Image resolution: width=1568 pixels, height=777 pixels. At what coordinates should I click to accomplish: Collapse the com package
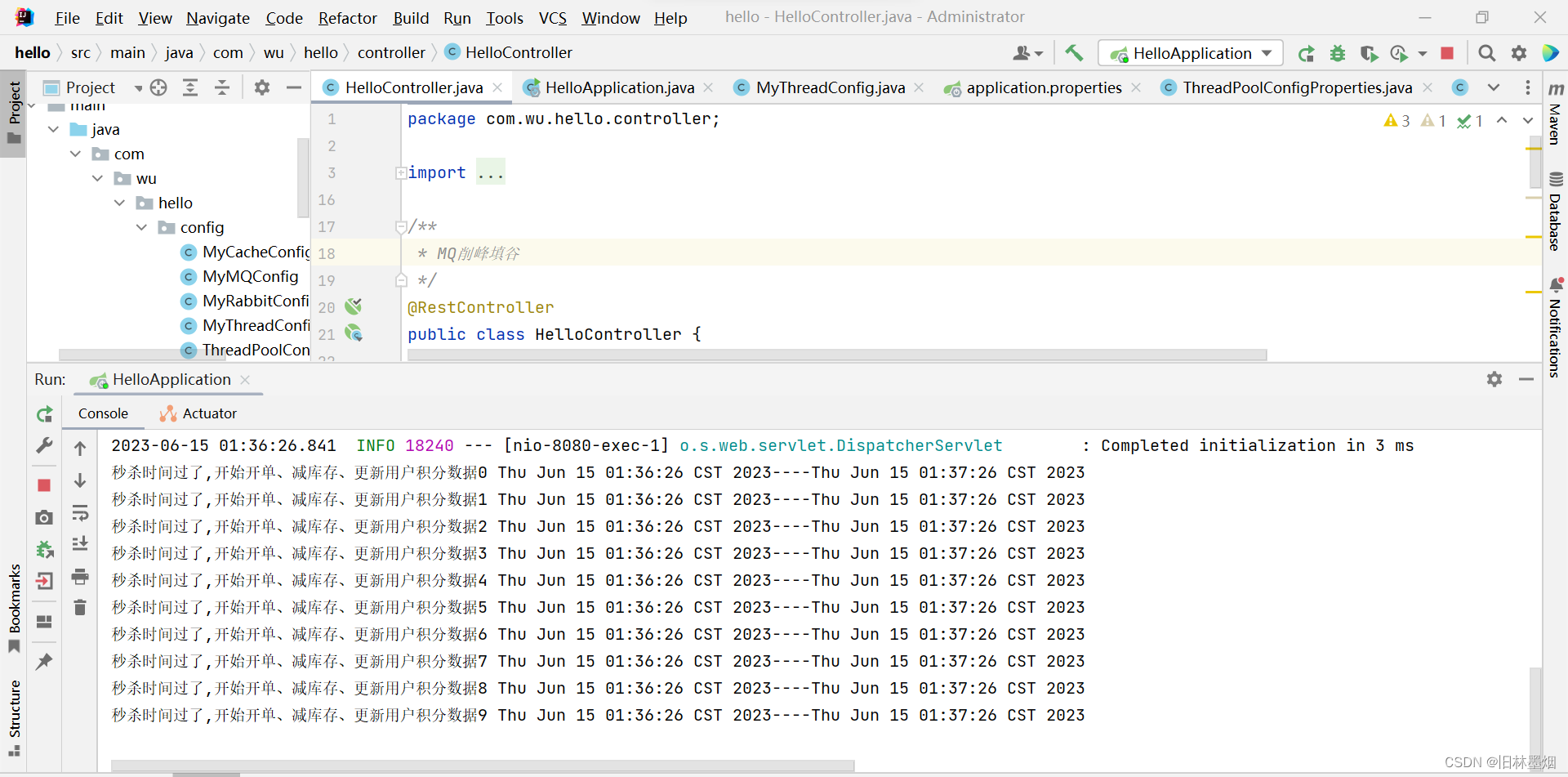[x=75, y=154]
